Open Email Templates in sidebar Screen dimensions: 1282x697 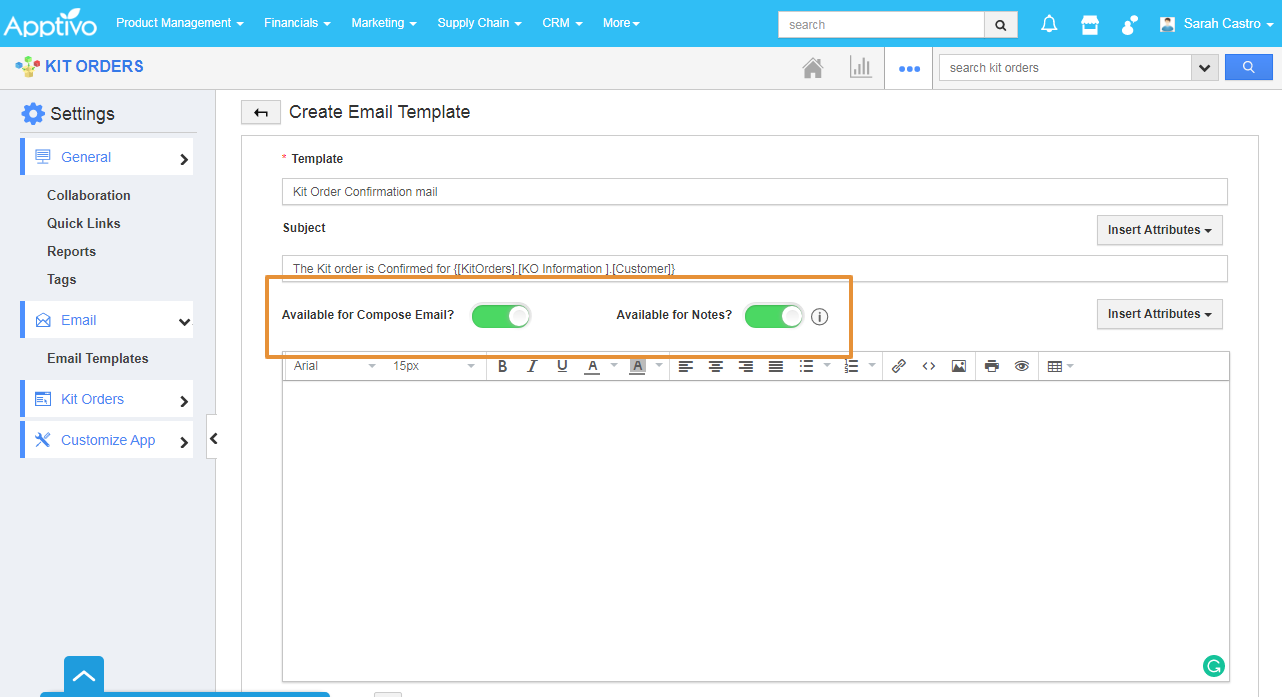point(98,358)
